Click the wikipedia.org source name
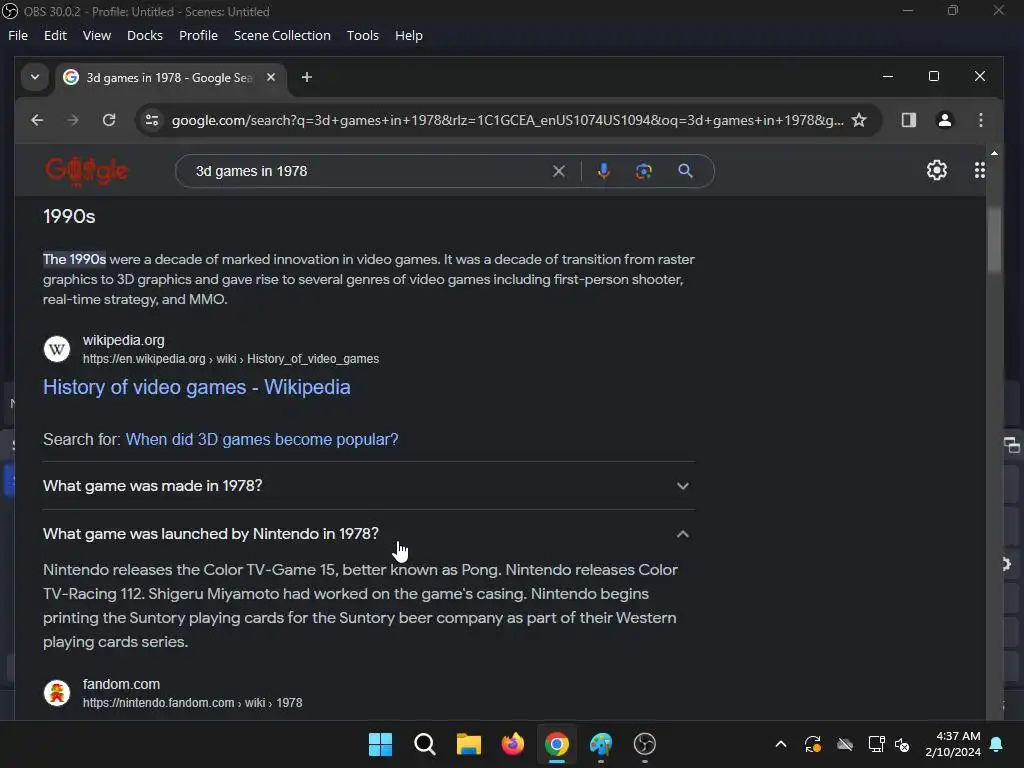The image size is (1024, 768). pyautogui.click(x=123, y=340)
